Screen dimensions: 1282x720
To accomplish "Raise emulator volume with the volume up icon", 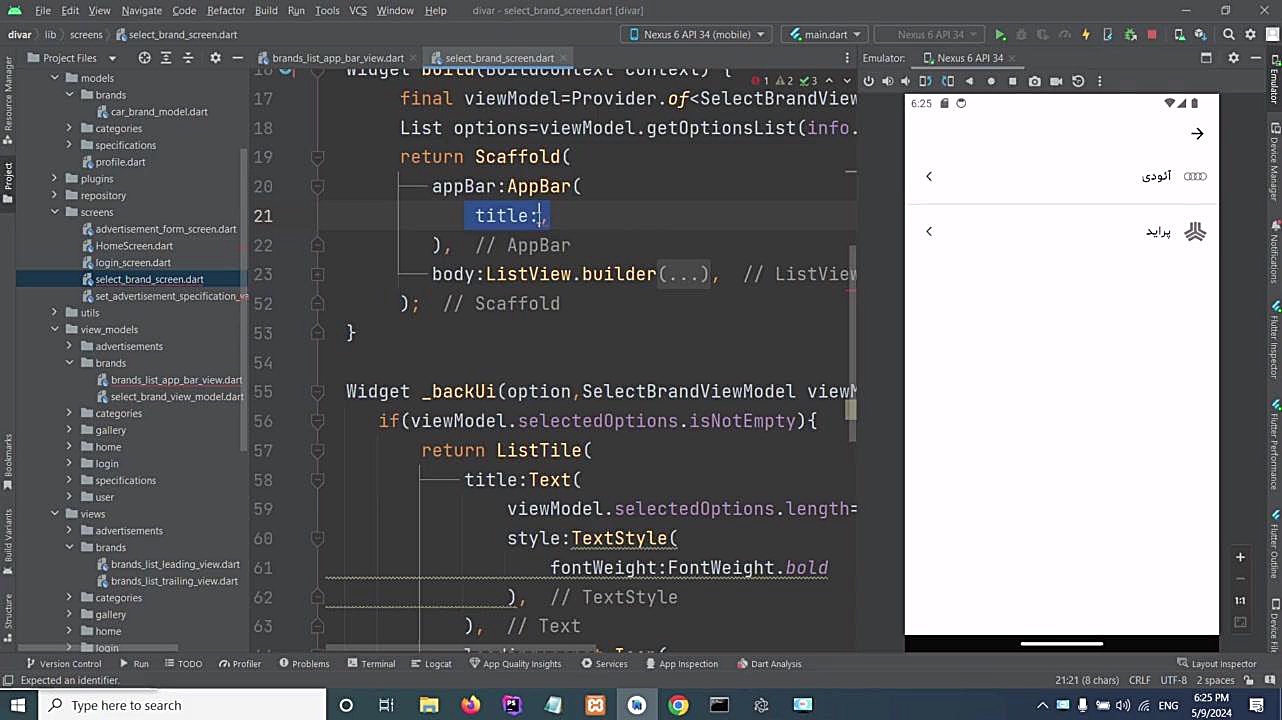I will [x=887, y=81].
